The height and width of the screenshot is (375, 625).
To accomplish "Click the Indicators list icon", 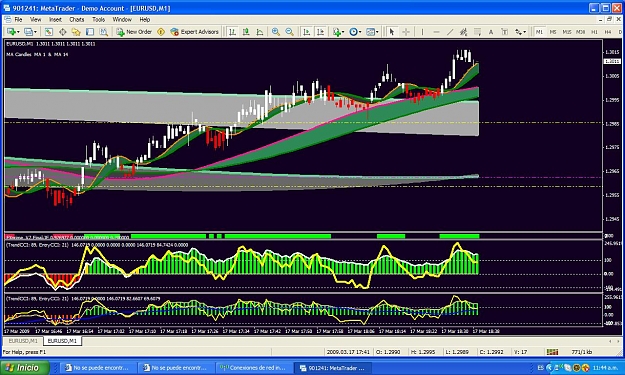I will [336, 32].
